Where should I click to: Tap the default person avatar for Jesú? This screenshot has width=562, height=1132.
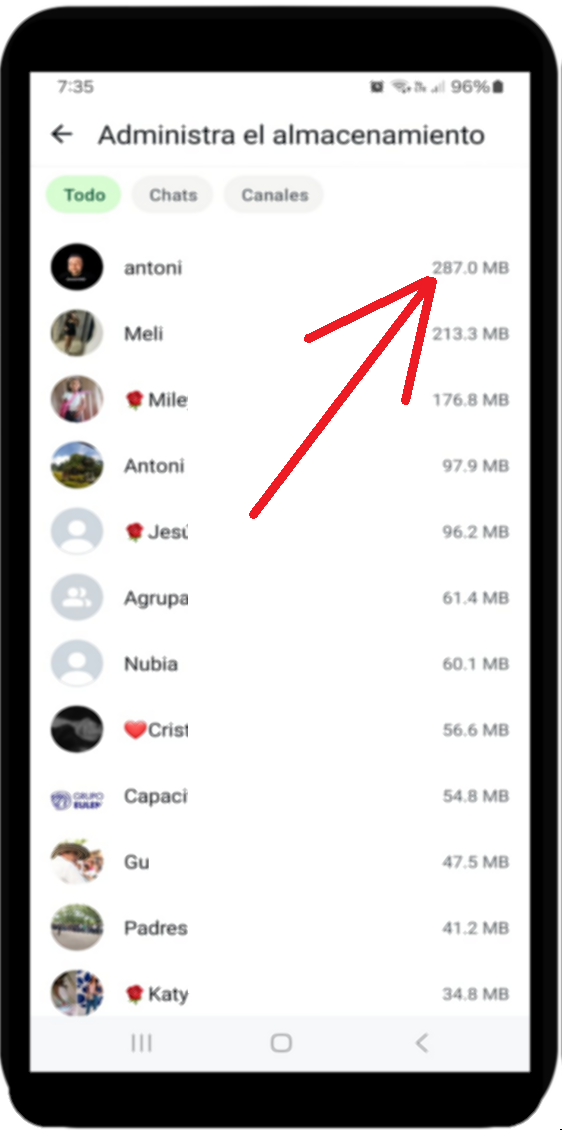tap(77, 532)
